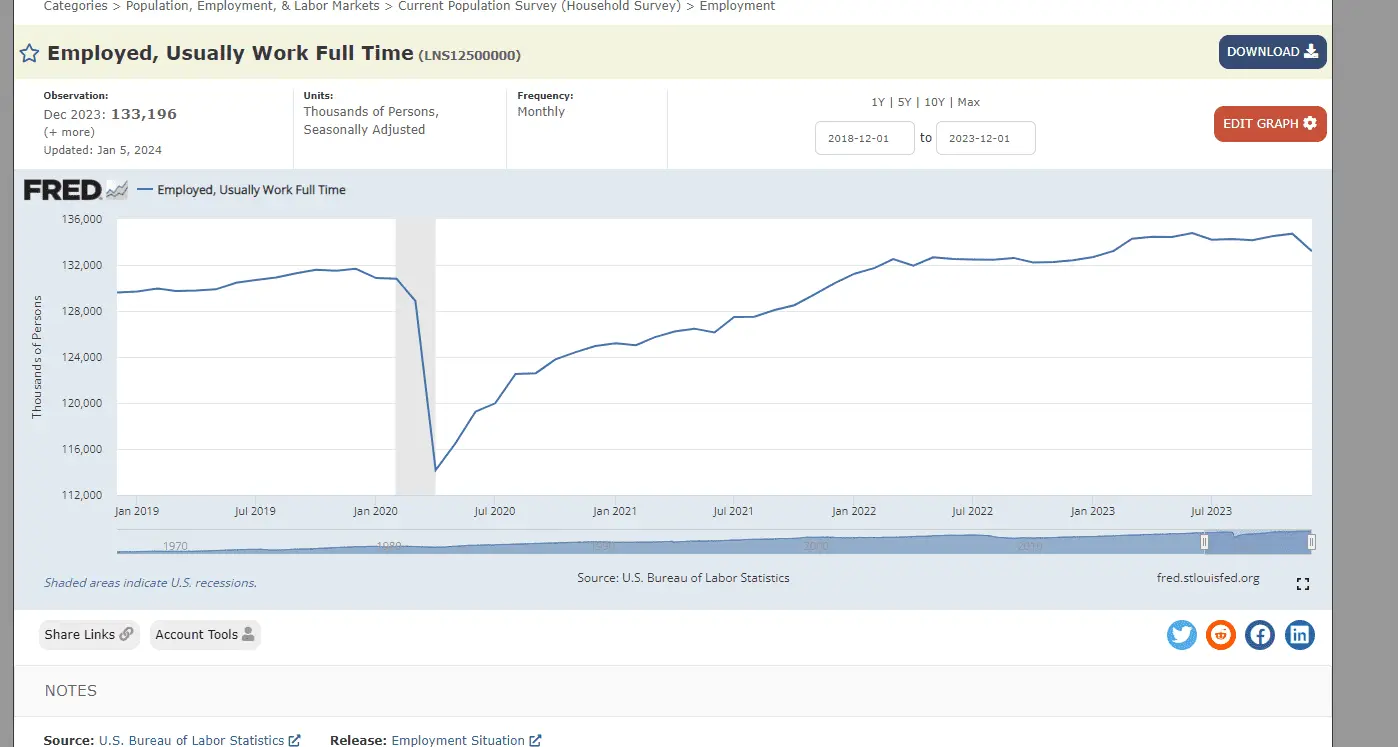This screenshot has width=1398, height=747.
Task: Expand the Share Links options
Action: coord(89,634)
